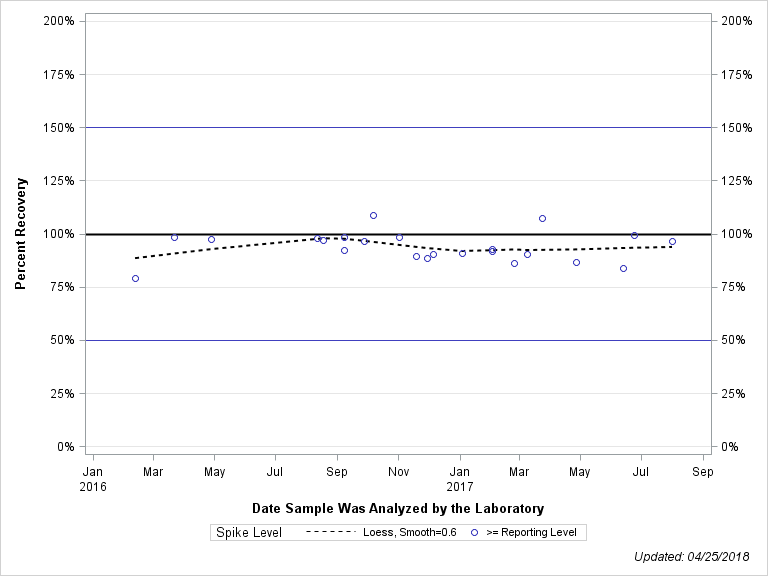
Task: Click the 'Jan 2016' x-axis tick label
Action: (x=91, y=478)
